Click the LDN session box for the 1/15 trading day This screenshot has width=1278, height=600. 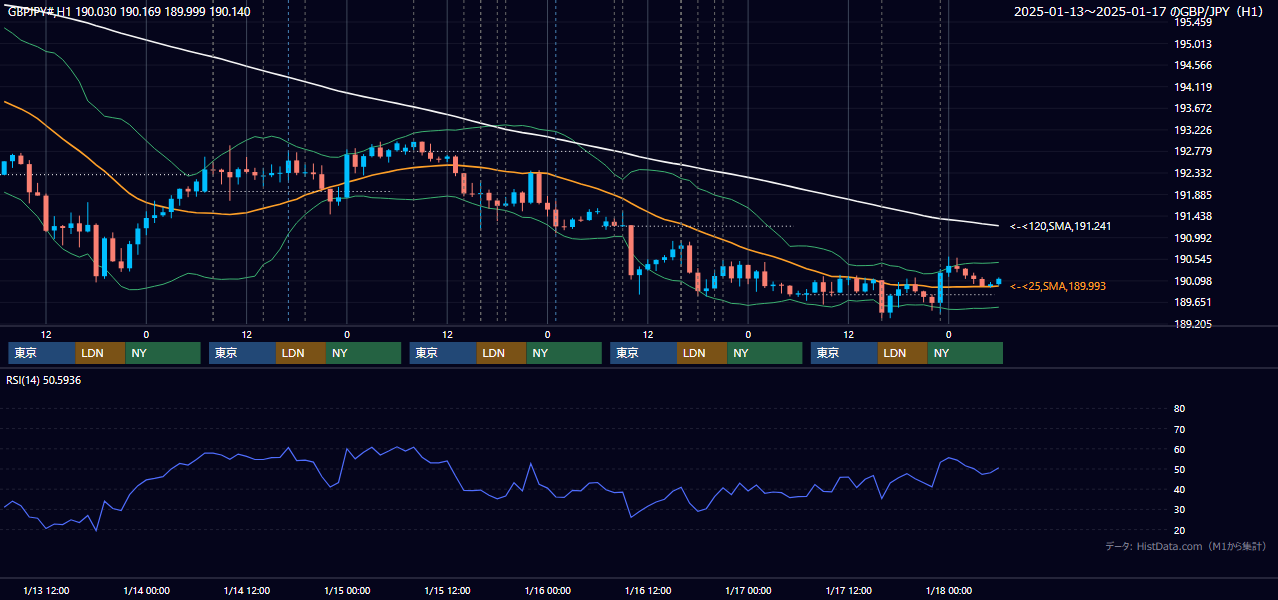(502, 353)
